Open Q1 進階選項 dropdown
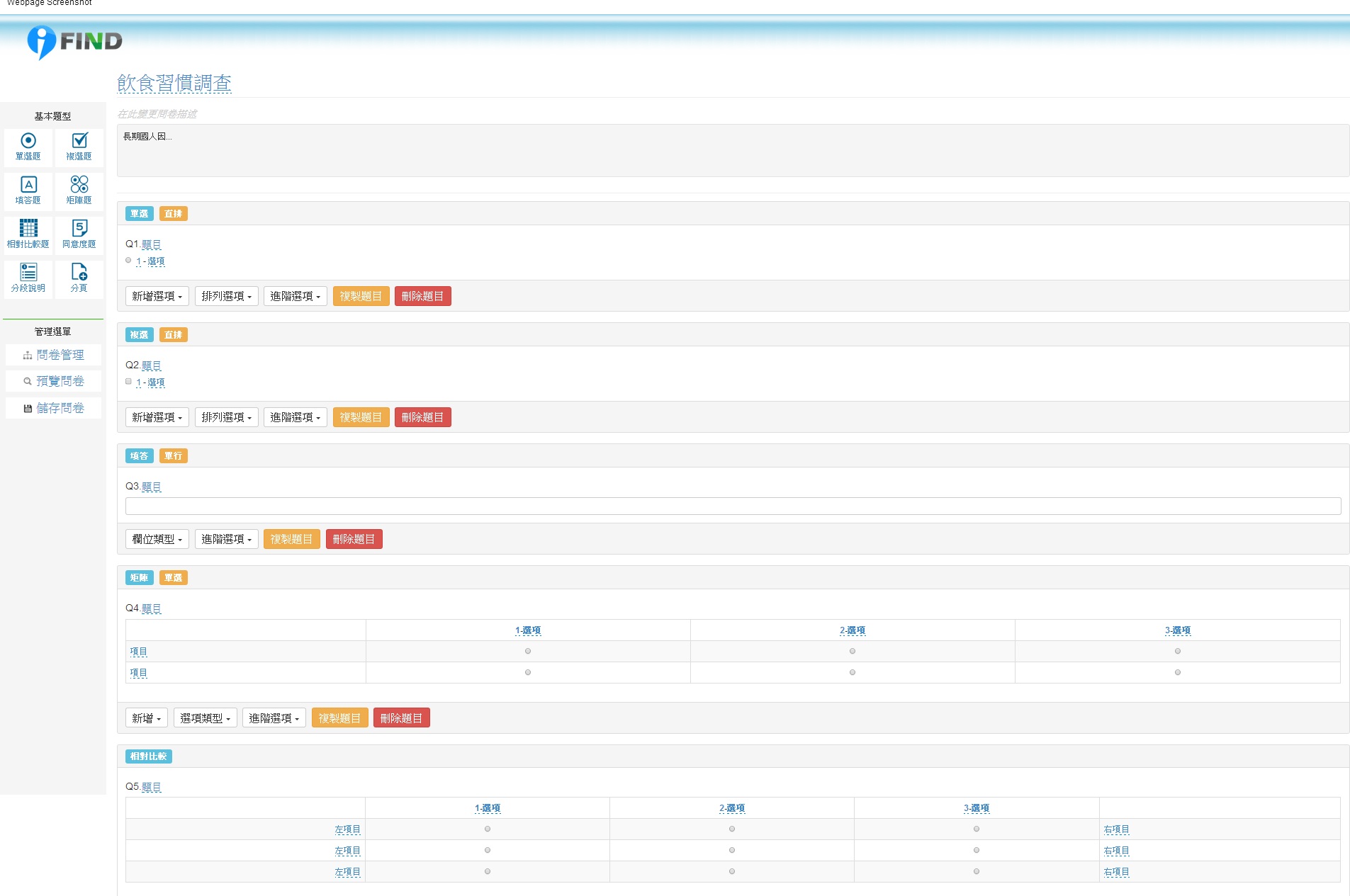This screenshot has height=896, width=1350. pyautogui.click(x=296, y=296)
